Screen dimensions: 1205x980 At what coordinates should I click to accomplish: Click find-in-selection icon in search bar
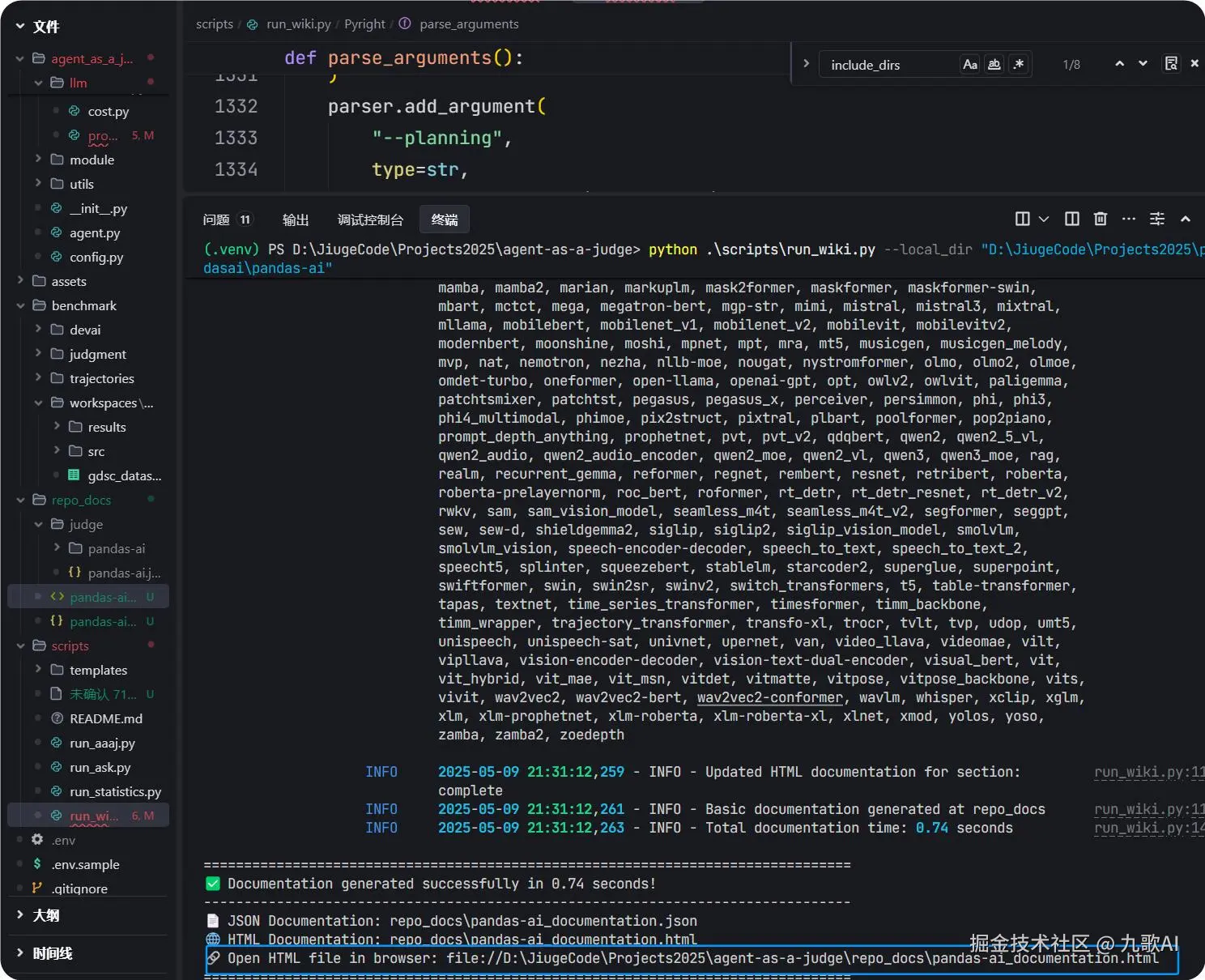[x=1171, y=64]
